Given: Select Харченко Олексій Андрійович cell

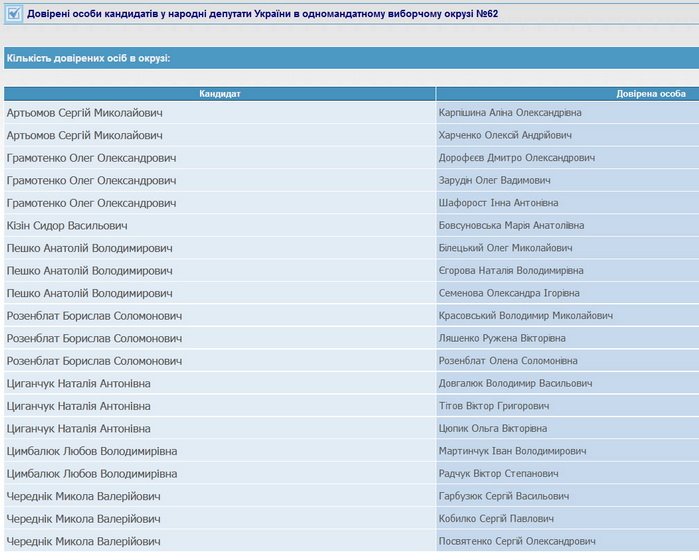Looking at the screenshot, I should coord(505,135).
